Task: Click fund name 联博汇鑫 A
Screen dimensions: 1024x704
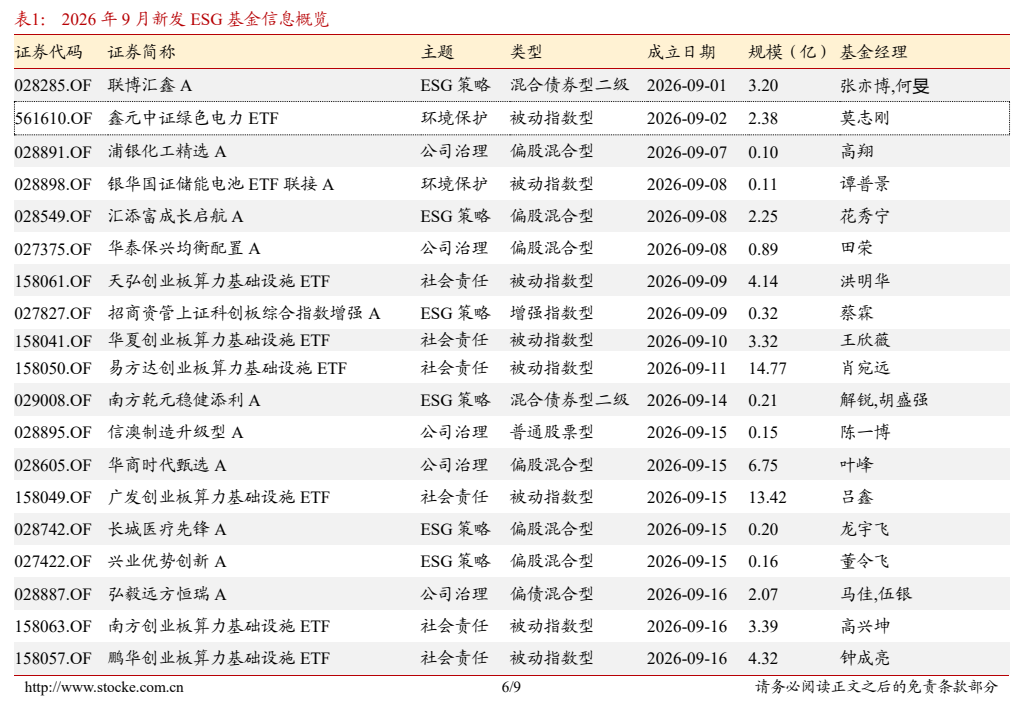Action: (150, 86)
